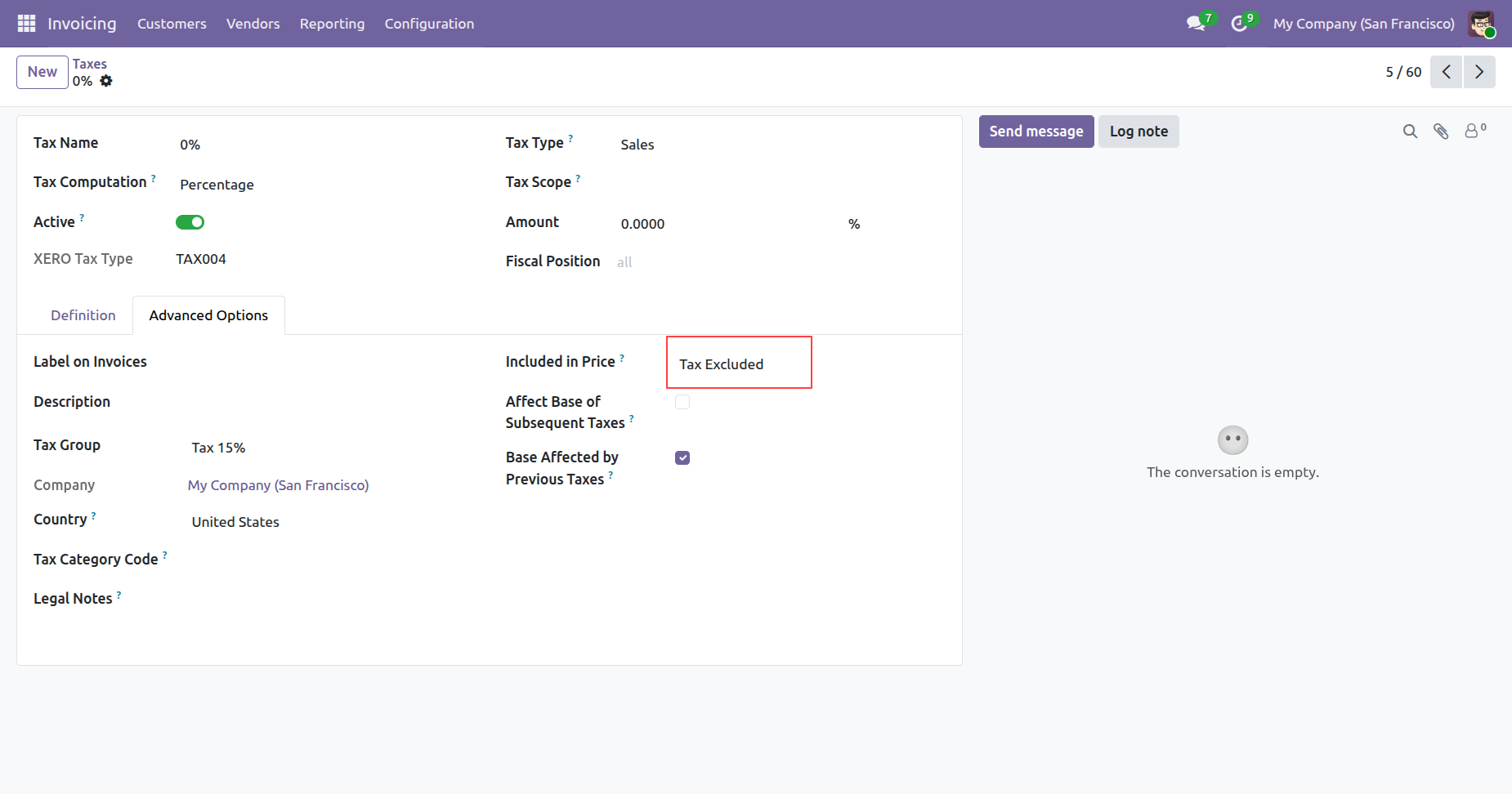Toggle the Active switch off
The image size is (1512, 794).
(x=190, y=222)
